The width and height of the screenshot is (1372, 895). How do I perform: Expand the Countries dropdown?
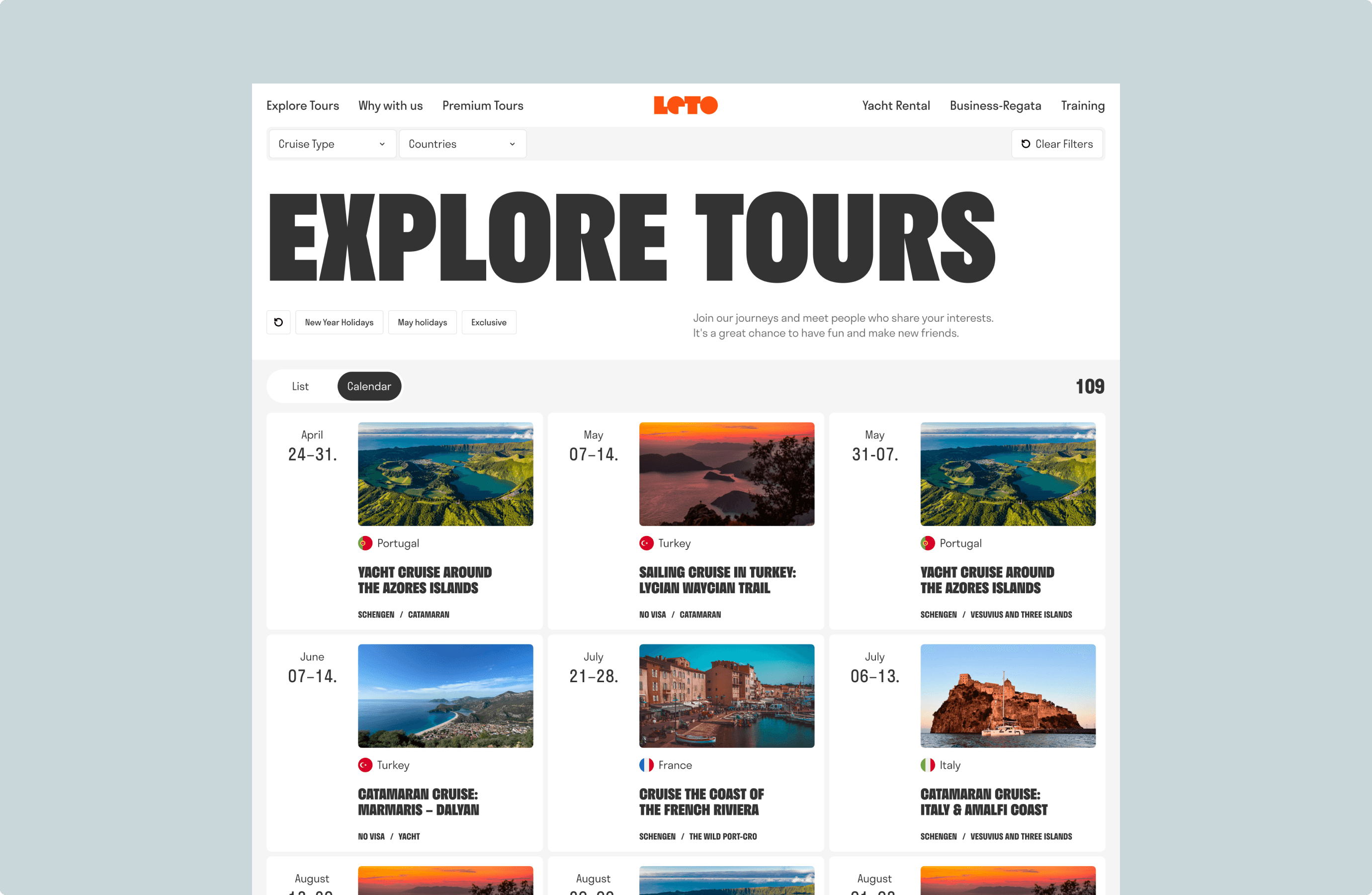[462, 144]
